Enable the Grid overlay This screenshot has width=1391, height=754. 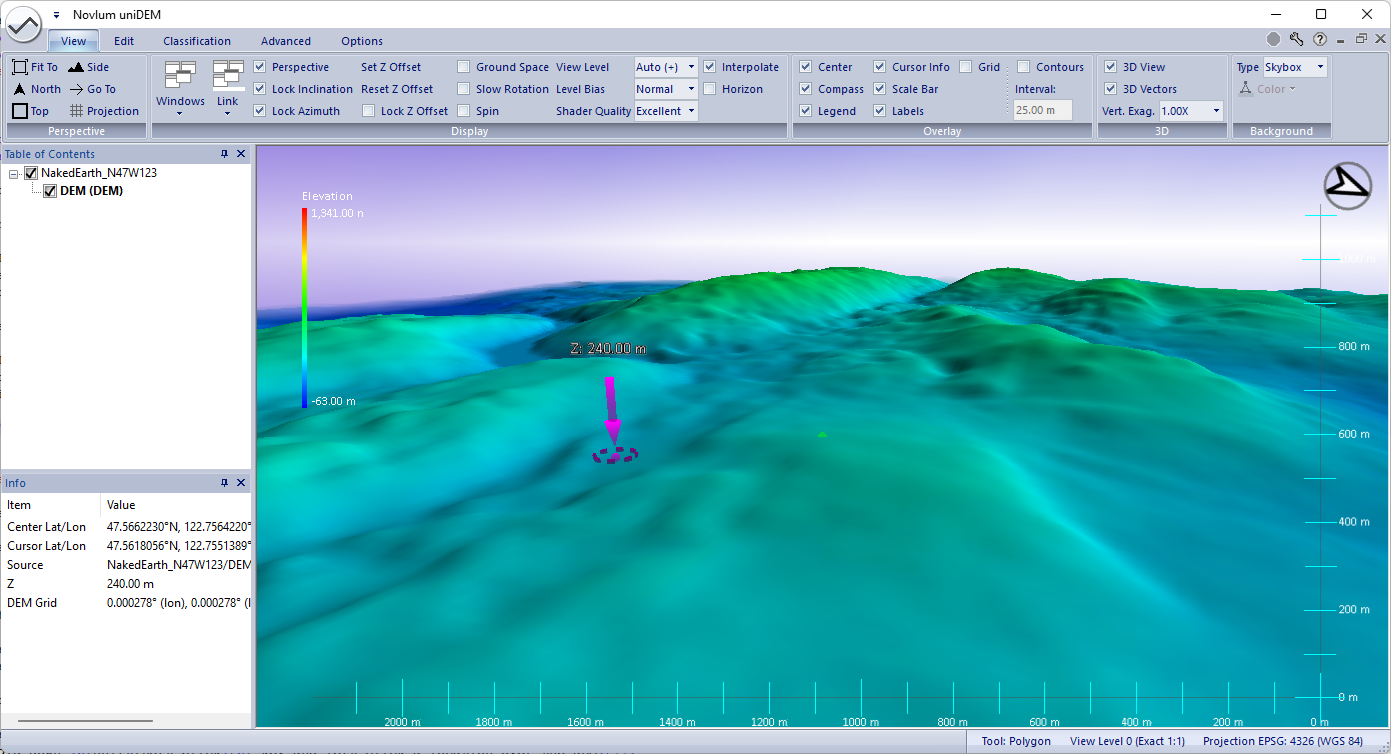(x=966, y=67)
